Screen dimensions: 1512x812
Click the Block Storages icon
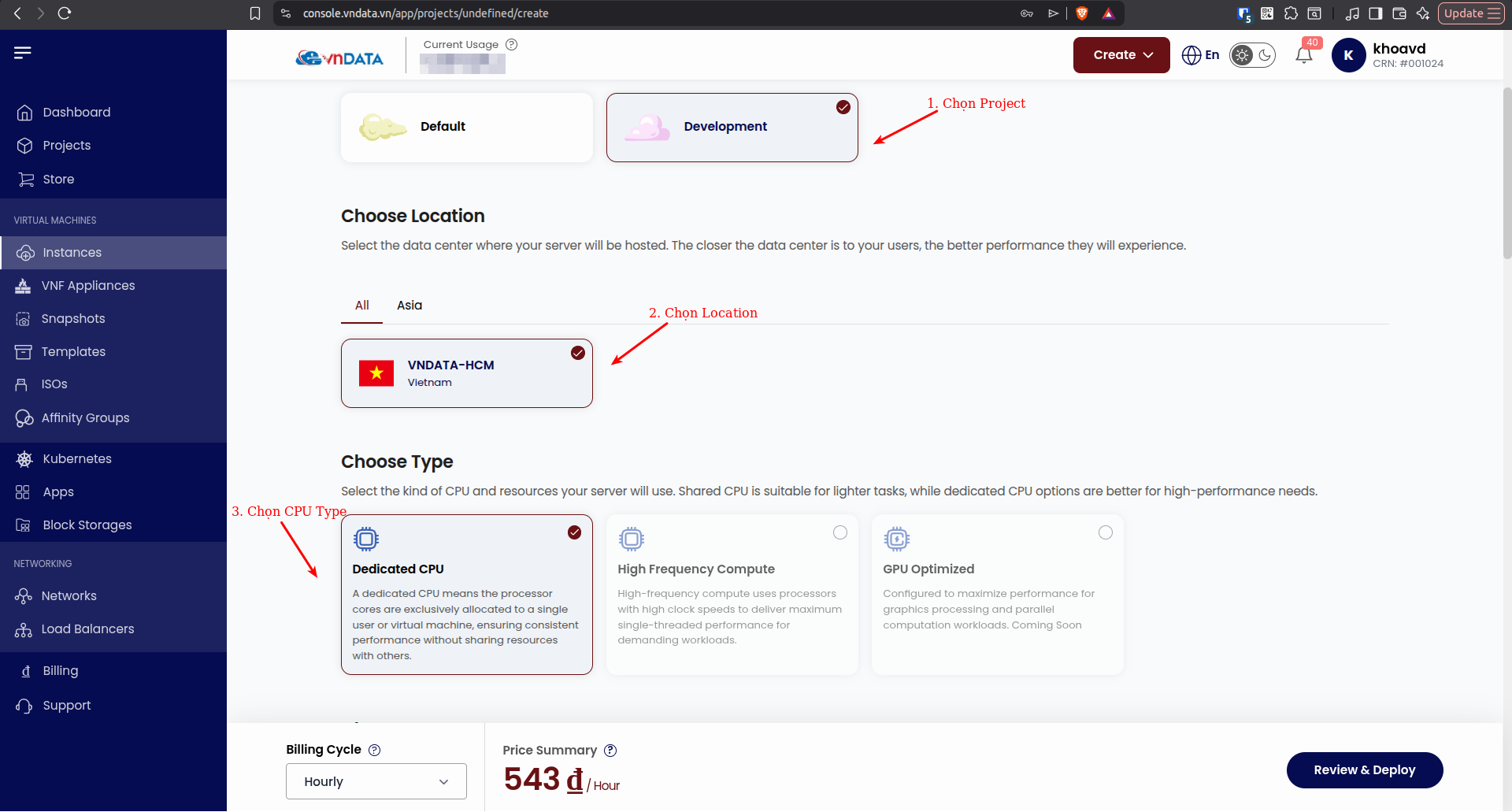tap(23, 525)
